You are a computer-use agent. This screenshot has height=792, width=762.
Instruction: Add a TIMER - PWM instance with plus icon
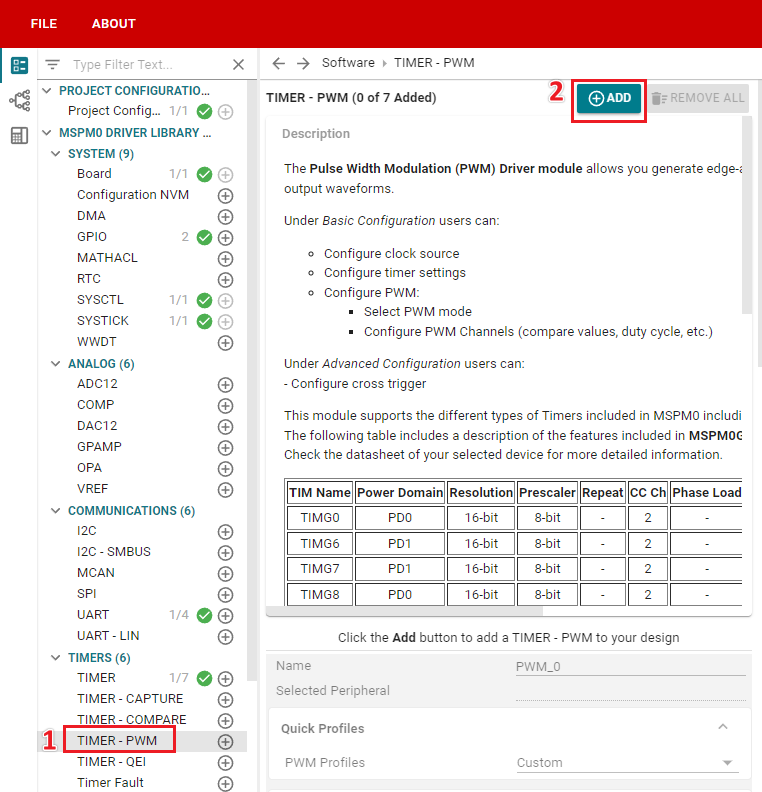(225, 741)
